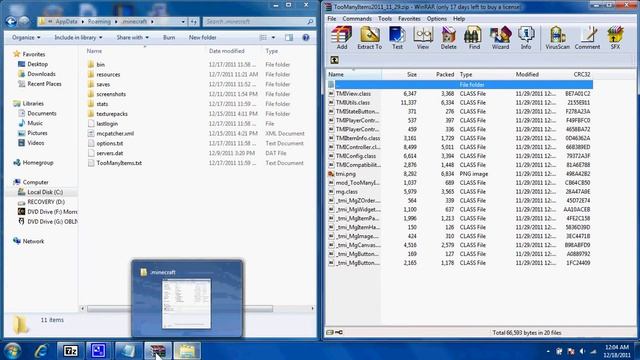The image size is (640, 360).
Task: Expand the .minecraft breadcrumb arrow
Action: coord(152,22)
